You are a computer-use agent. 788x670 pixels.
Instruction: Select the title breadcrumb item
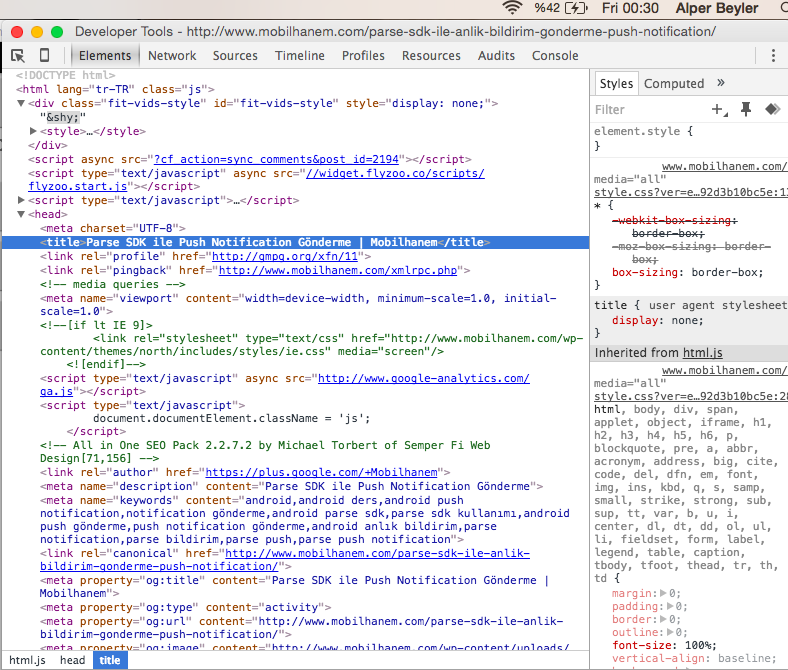(x=110, y=660)
